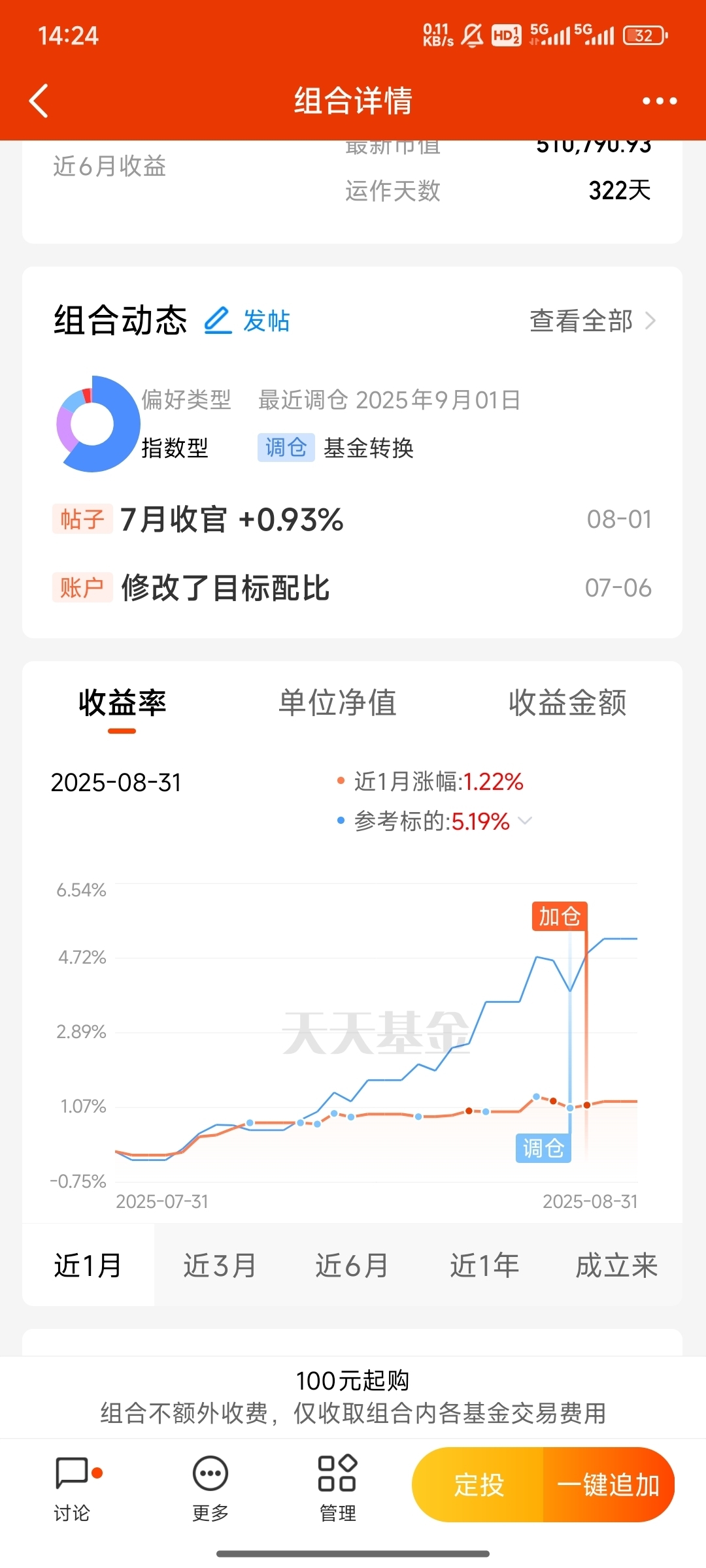This screenshot has width=706, height=1568.
Task: Select the 成立来 time range
Action: click(x=616, y=1266)
